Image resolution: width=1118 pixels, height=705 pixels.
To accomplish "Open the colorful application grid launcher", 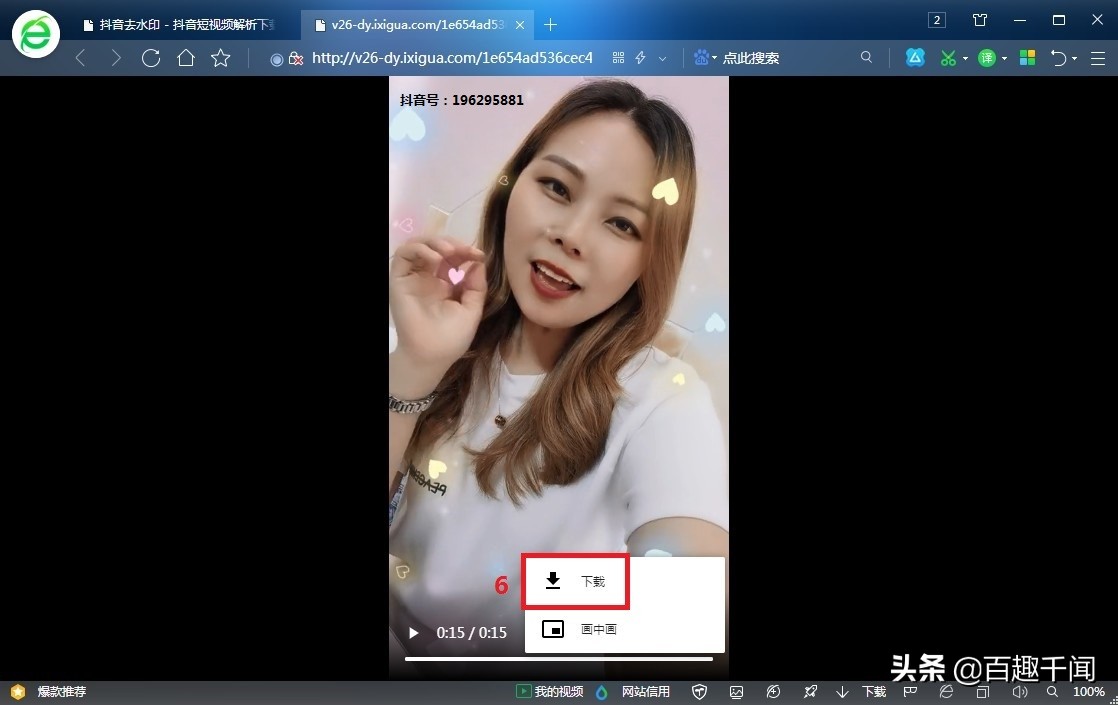I will click(1028, 58).
